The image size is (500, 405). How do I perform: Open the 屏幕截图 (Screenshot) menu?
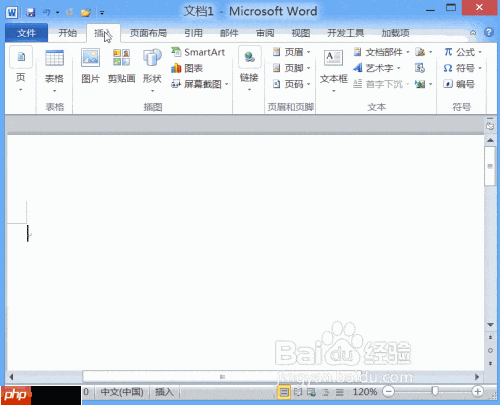point(199,84)
